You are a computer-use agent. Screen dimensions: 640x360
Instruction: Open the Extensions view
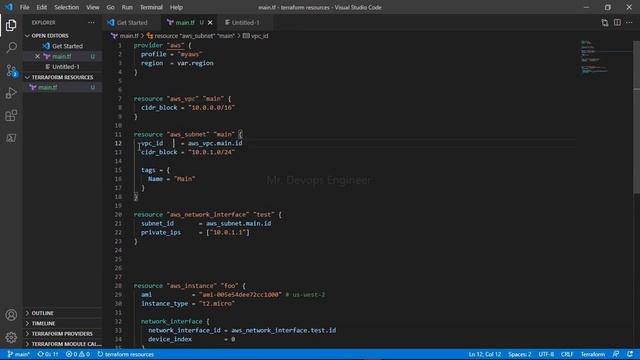11,116
